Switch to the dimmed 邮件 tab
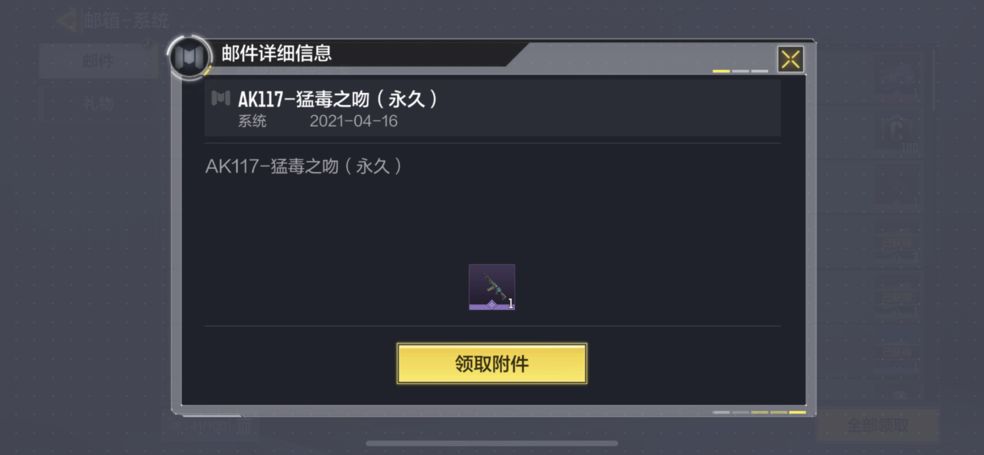Viewport: 984px width, 455px height. (x=99, y=61)
